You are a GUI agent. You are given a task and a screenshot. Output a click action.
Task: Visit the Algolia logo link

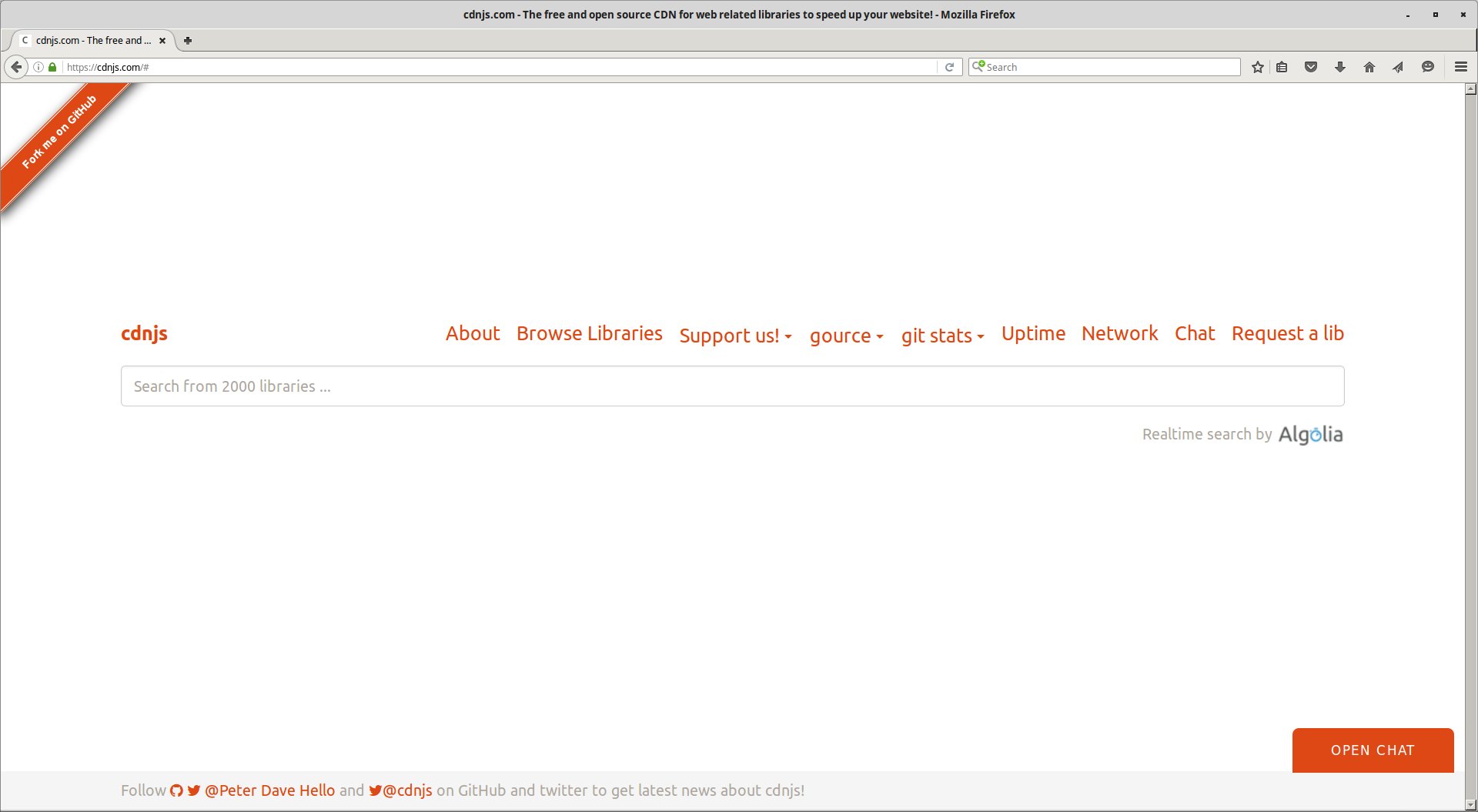point(1311,435)
